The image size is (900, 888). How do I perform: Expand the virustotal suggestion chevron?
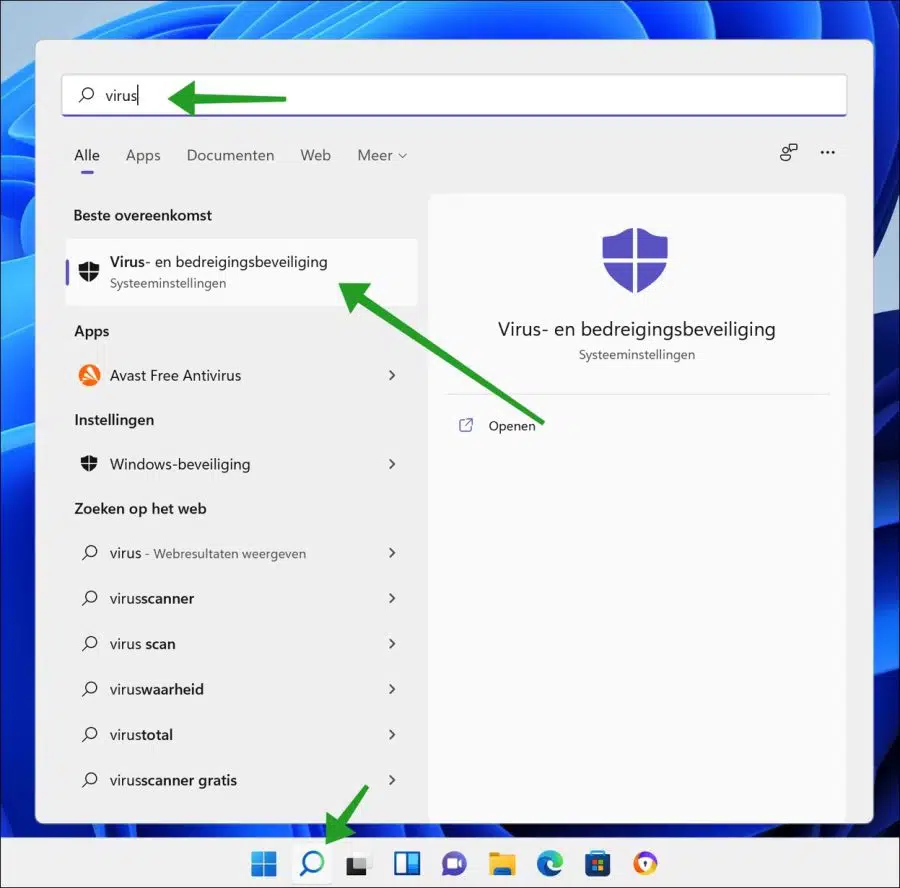pyautogui.click(x=392, y=734)
